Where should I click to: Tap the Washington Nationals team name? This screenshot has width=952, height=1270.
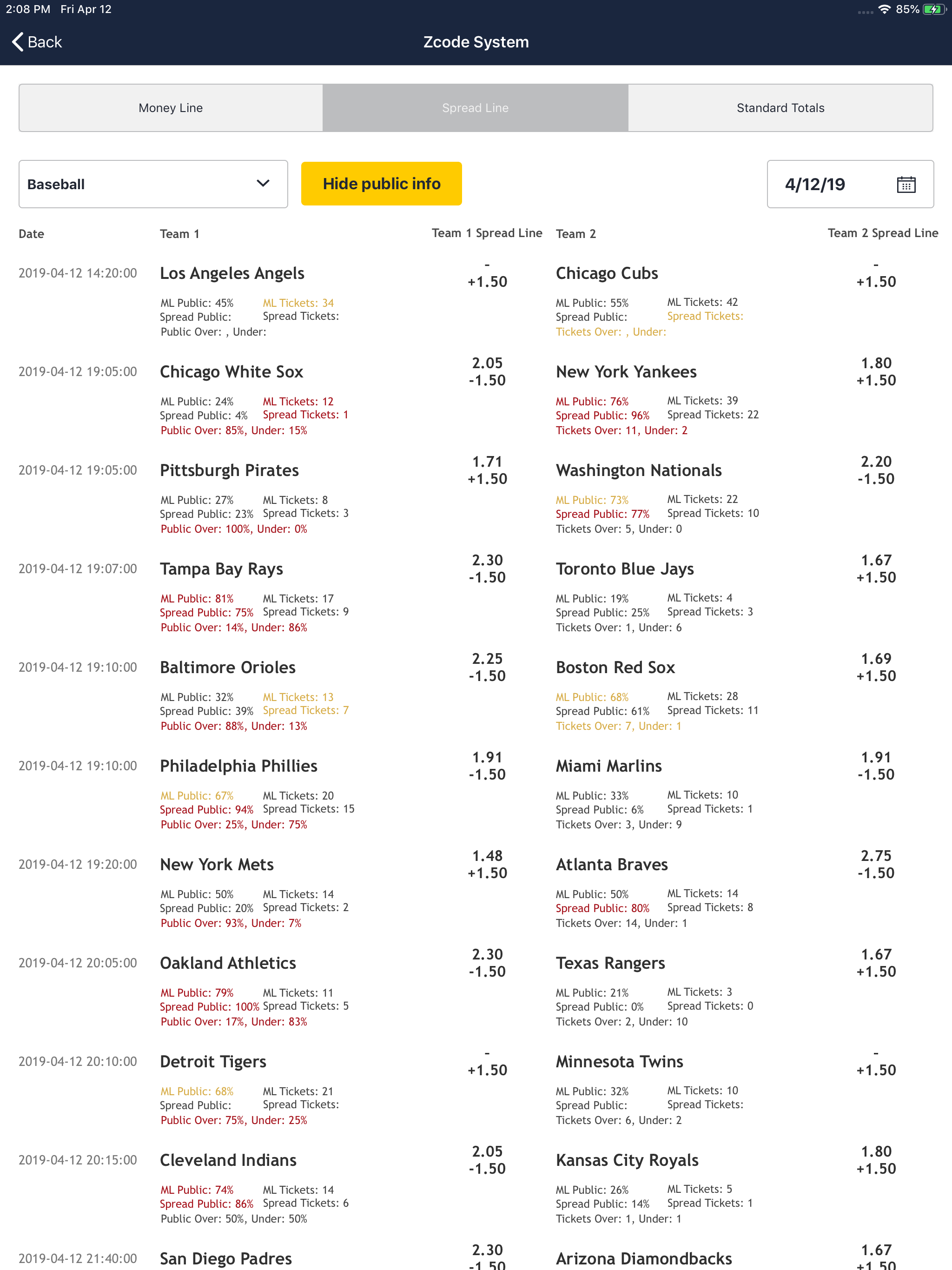pyautogui.click(x=639, y=471)
